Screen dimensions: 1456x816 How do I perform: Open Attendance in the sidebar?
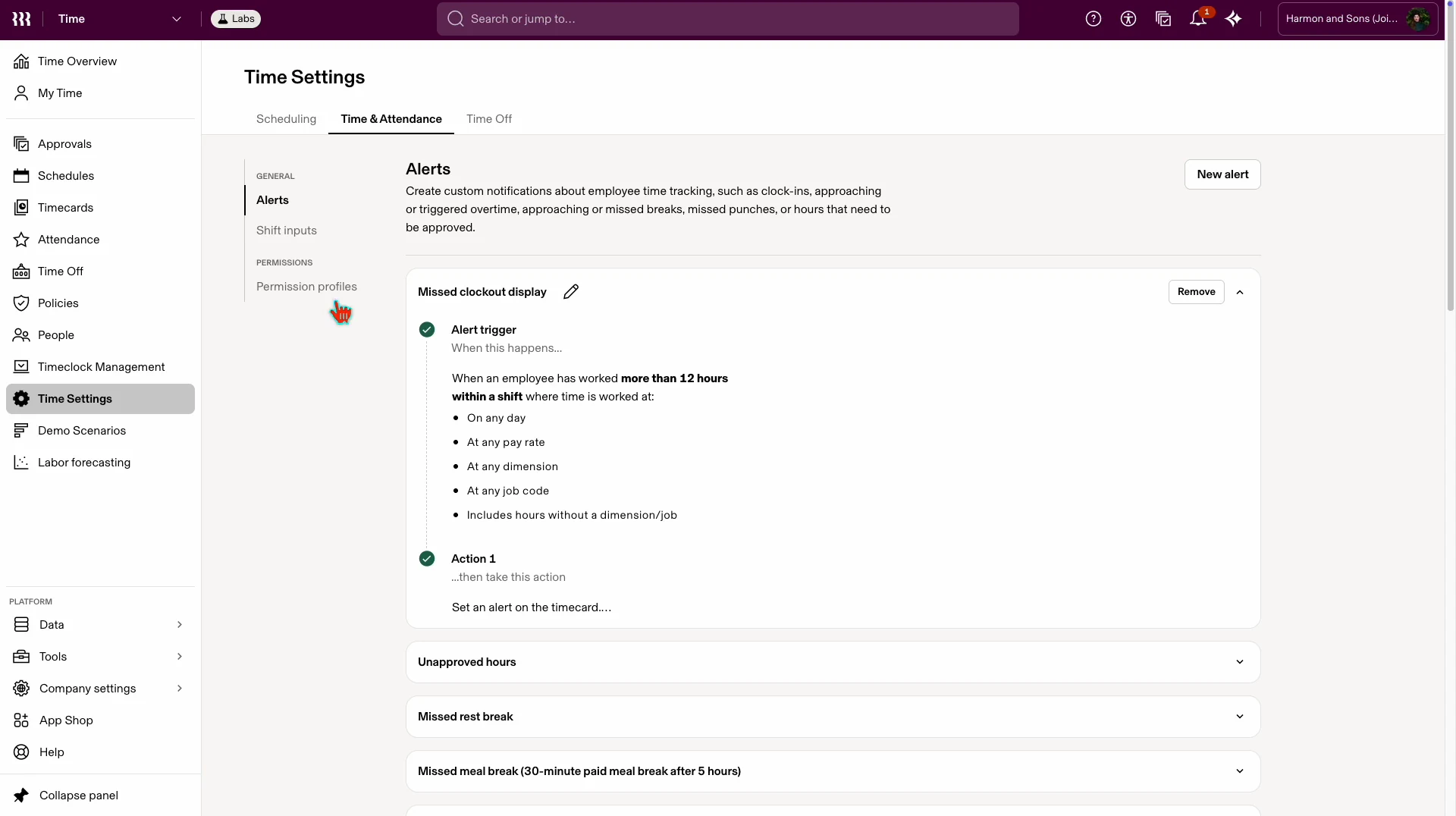click(x=100, y=240)
